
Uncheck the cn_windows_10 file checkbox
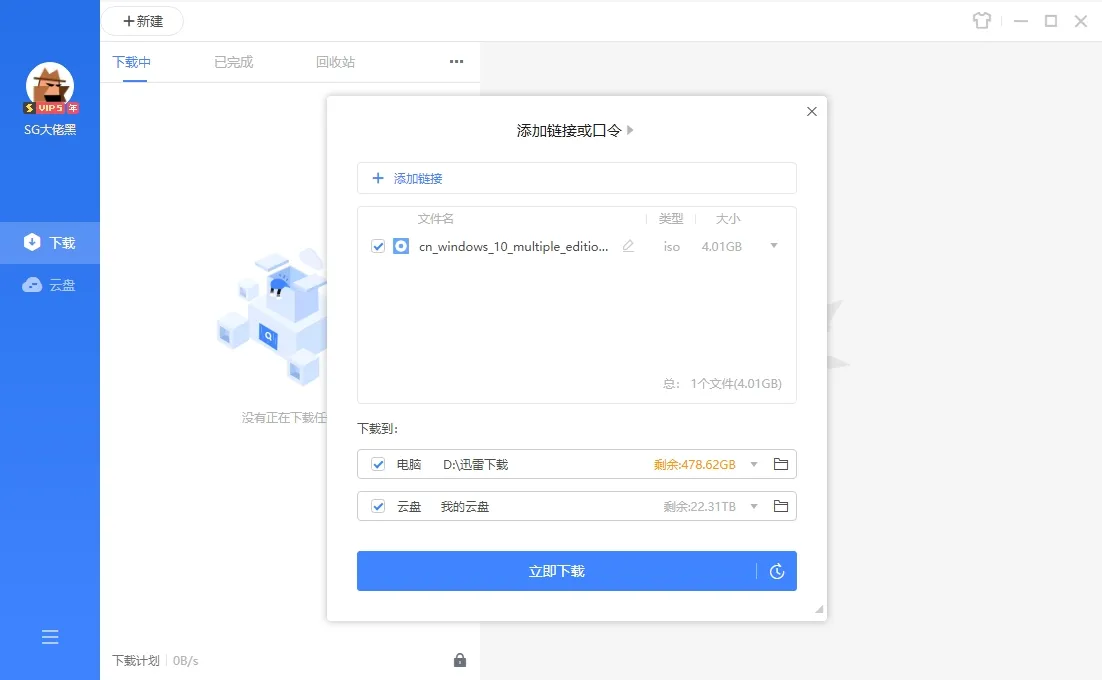point(378,246)
